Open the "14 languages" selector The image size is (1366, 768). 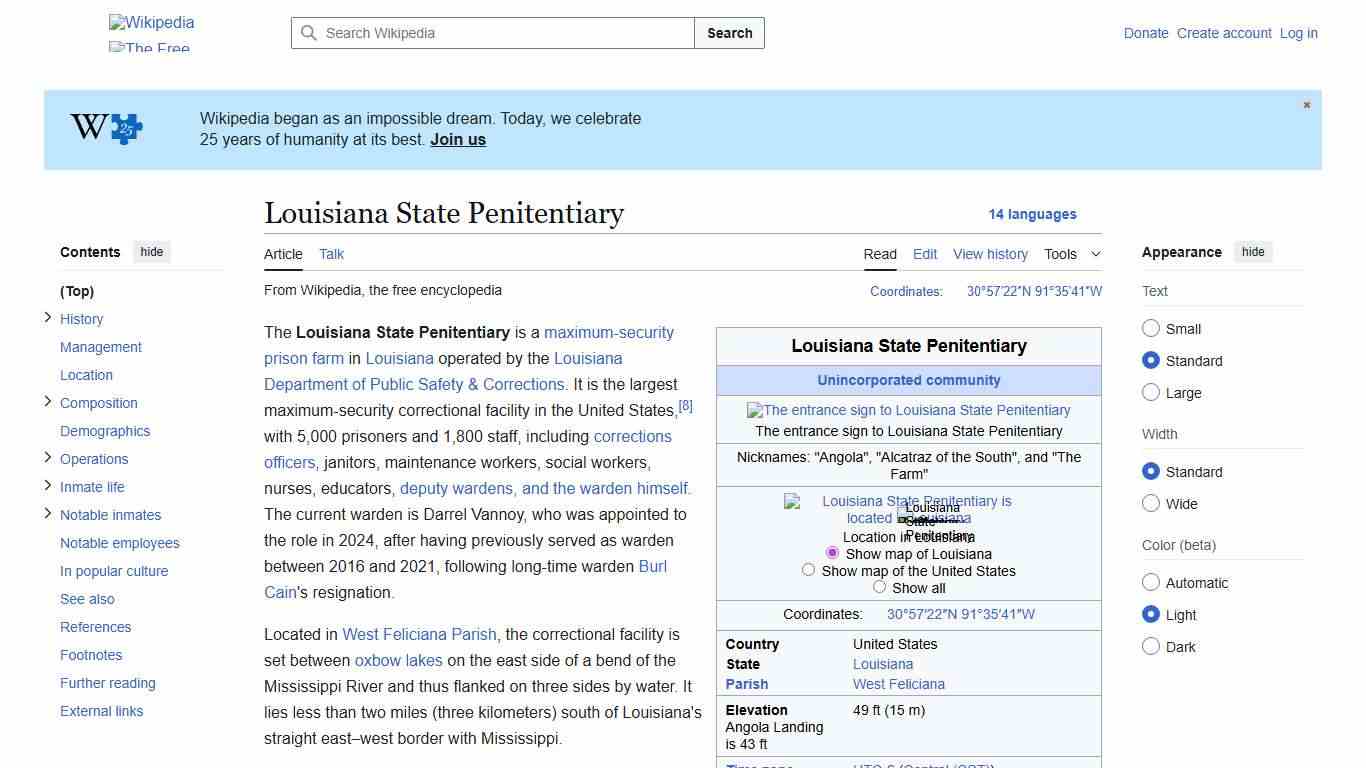(1033, 214)
